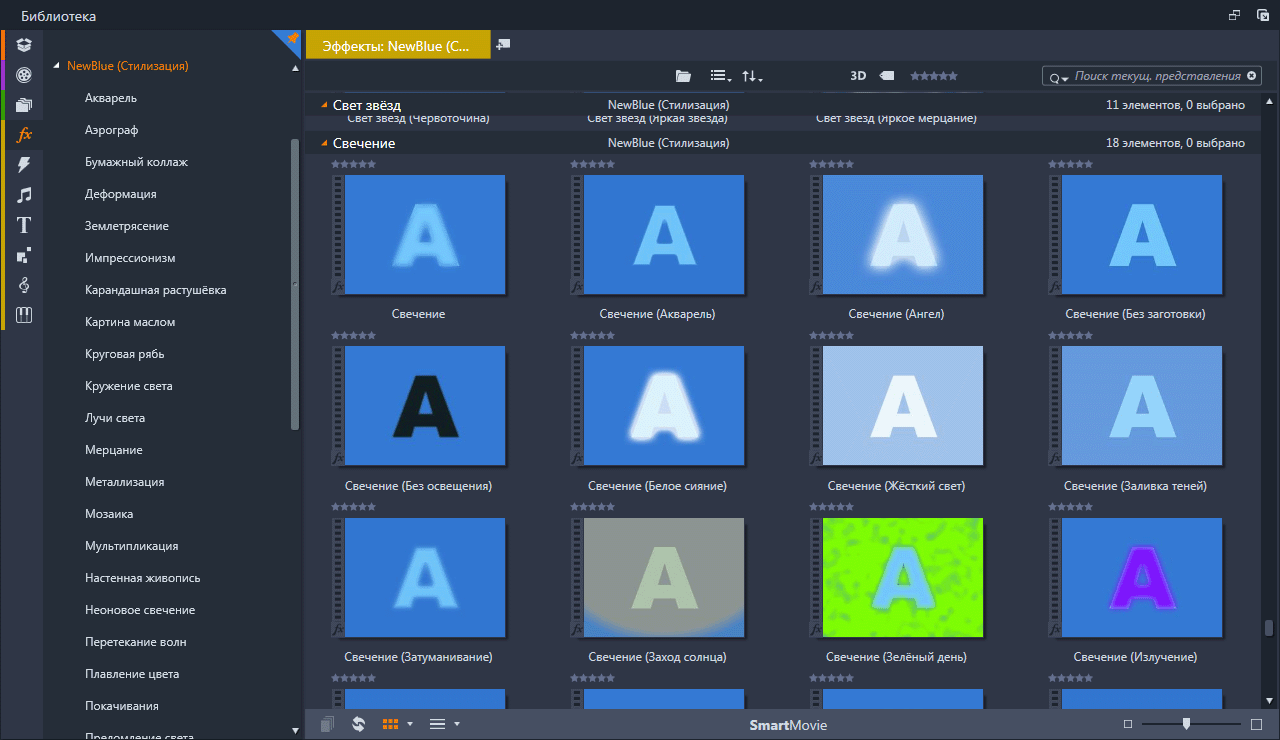Click the effects tree scrollbar thumb
The width and height of the screenshot is (1280, 740).
tap(295, 285)
